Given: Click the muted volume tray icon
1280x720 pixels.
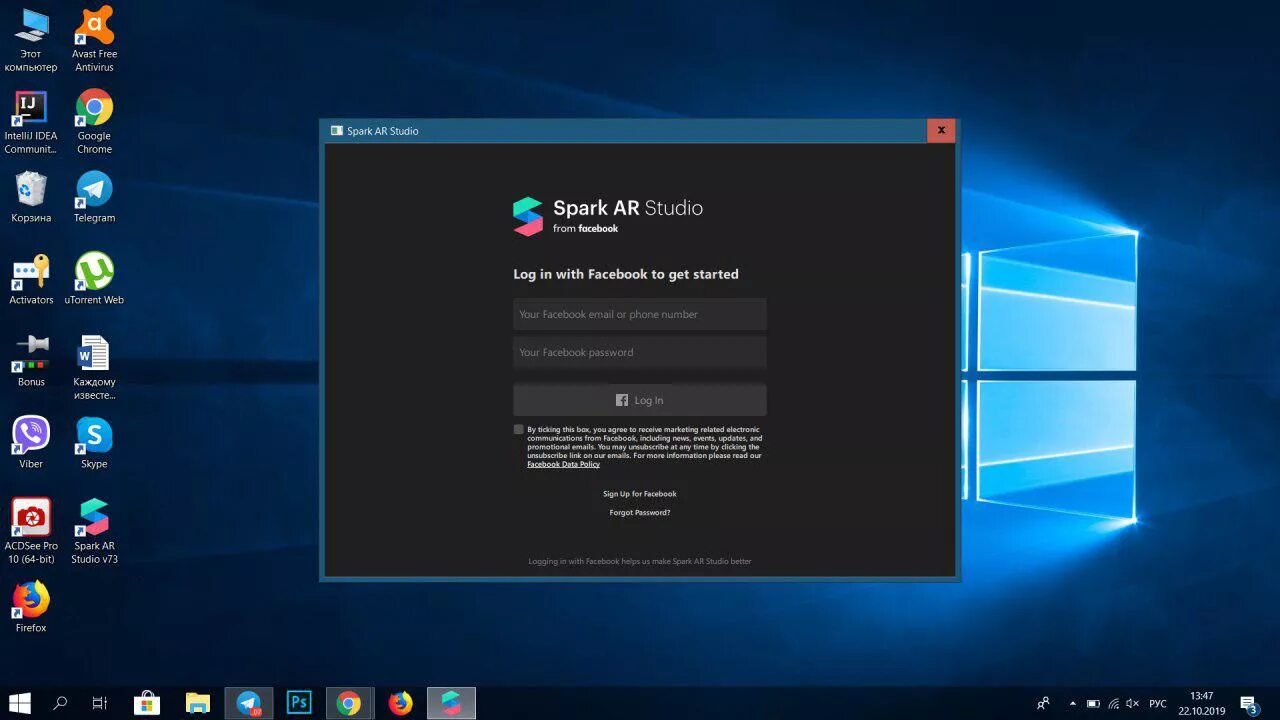Looking at the screenshot, I should click(x=1133, y=703).
